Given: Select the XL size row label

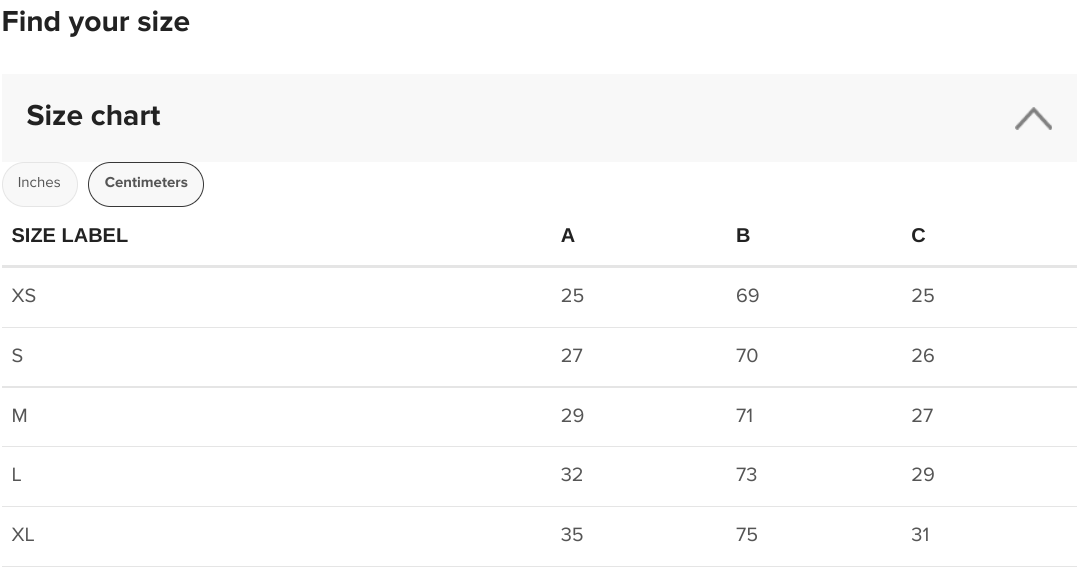Looking at the screenshot, I should [x=23, y=535].
